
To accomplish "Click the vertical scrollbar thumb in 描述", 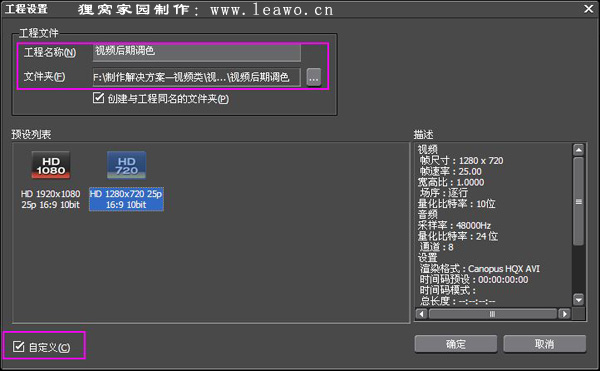I will [579, 202].
